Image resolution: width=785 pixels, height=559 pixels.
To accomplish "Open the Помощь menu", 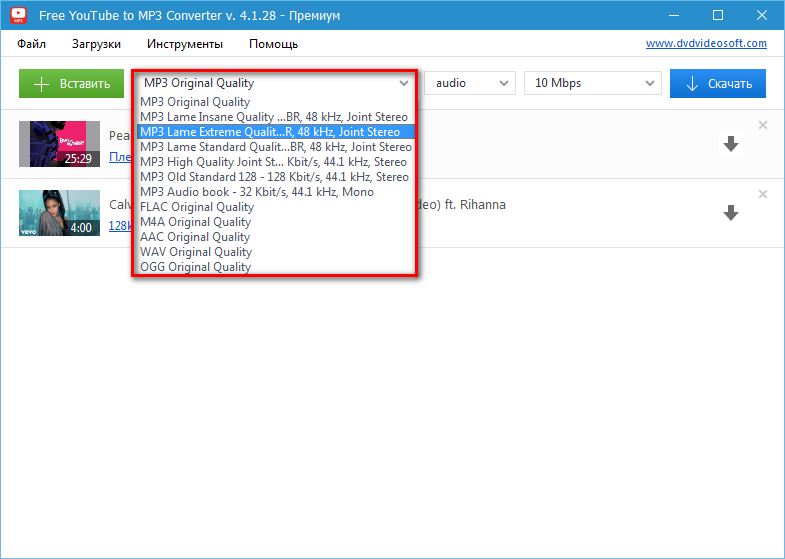I will pos(273,44).
